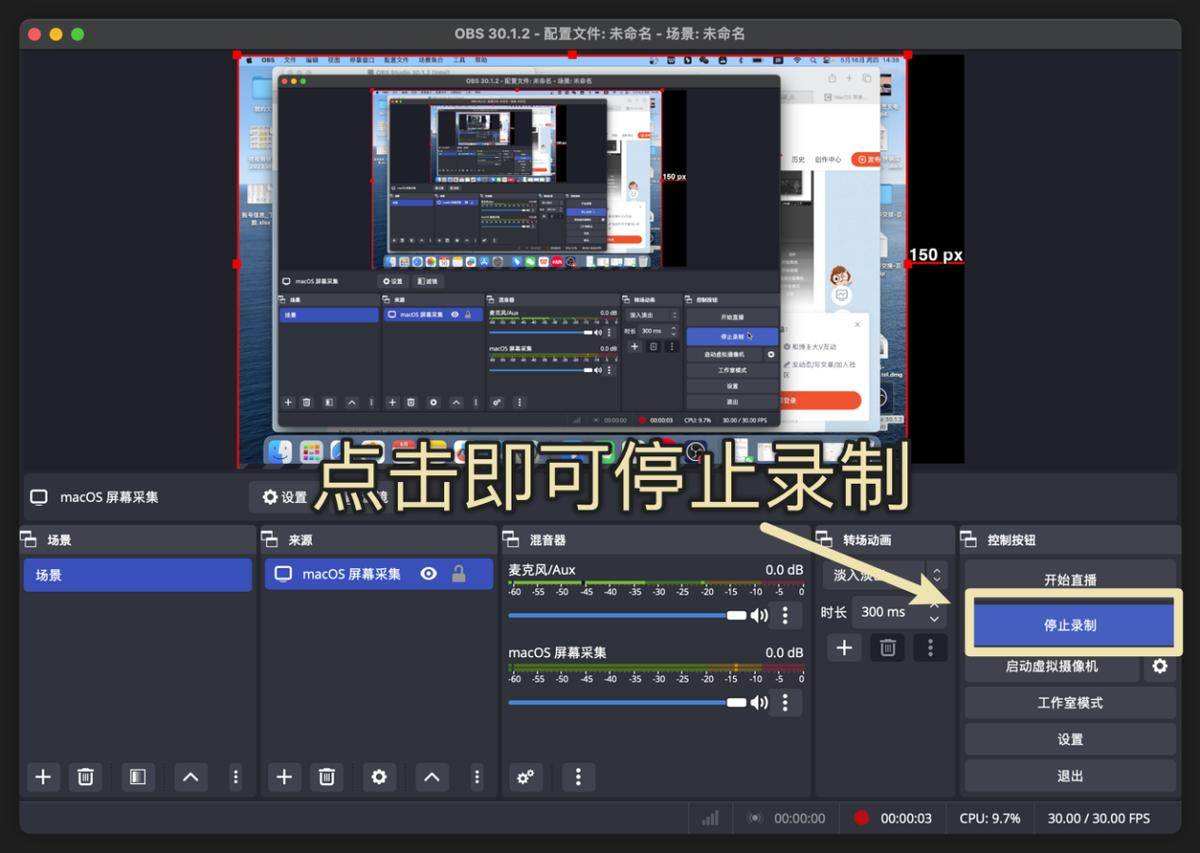Open the Mixer options menu
The height and width of the screenshot is (853, 1200).
point(578,777)
